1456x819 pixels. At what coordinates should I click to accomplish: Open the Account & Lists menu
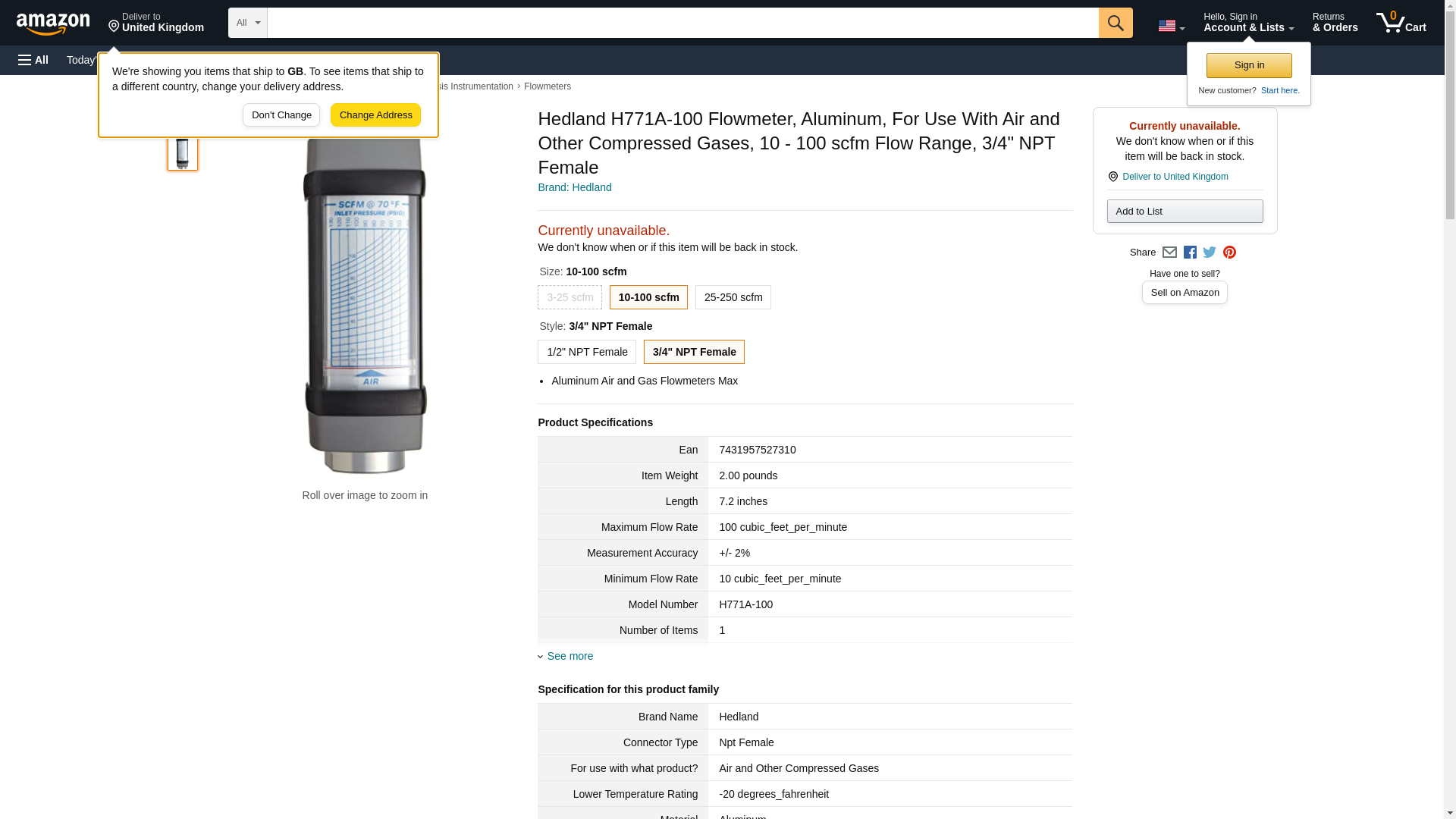click(x=1247, y=23)
